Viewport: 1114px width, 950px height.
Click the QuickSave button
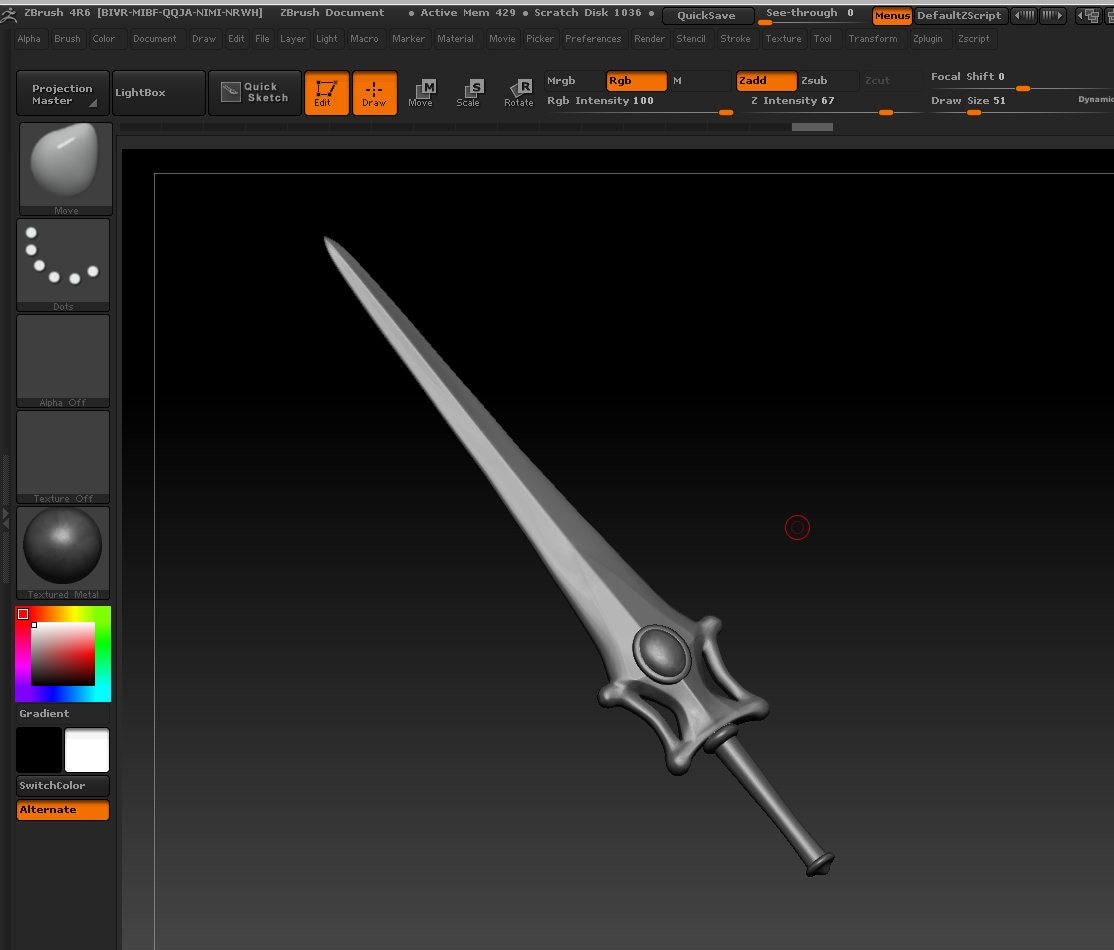coord(707,16)
